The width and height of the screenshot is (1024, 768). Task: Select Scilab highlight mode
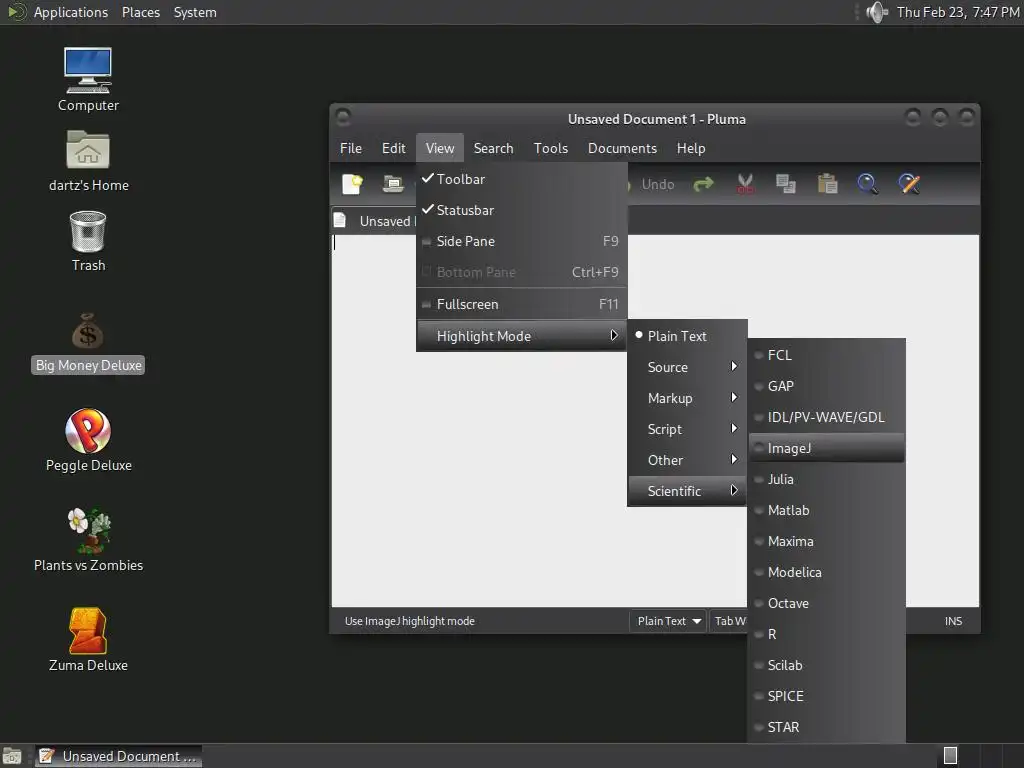pyautogui.click(x=827, y=665)
